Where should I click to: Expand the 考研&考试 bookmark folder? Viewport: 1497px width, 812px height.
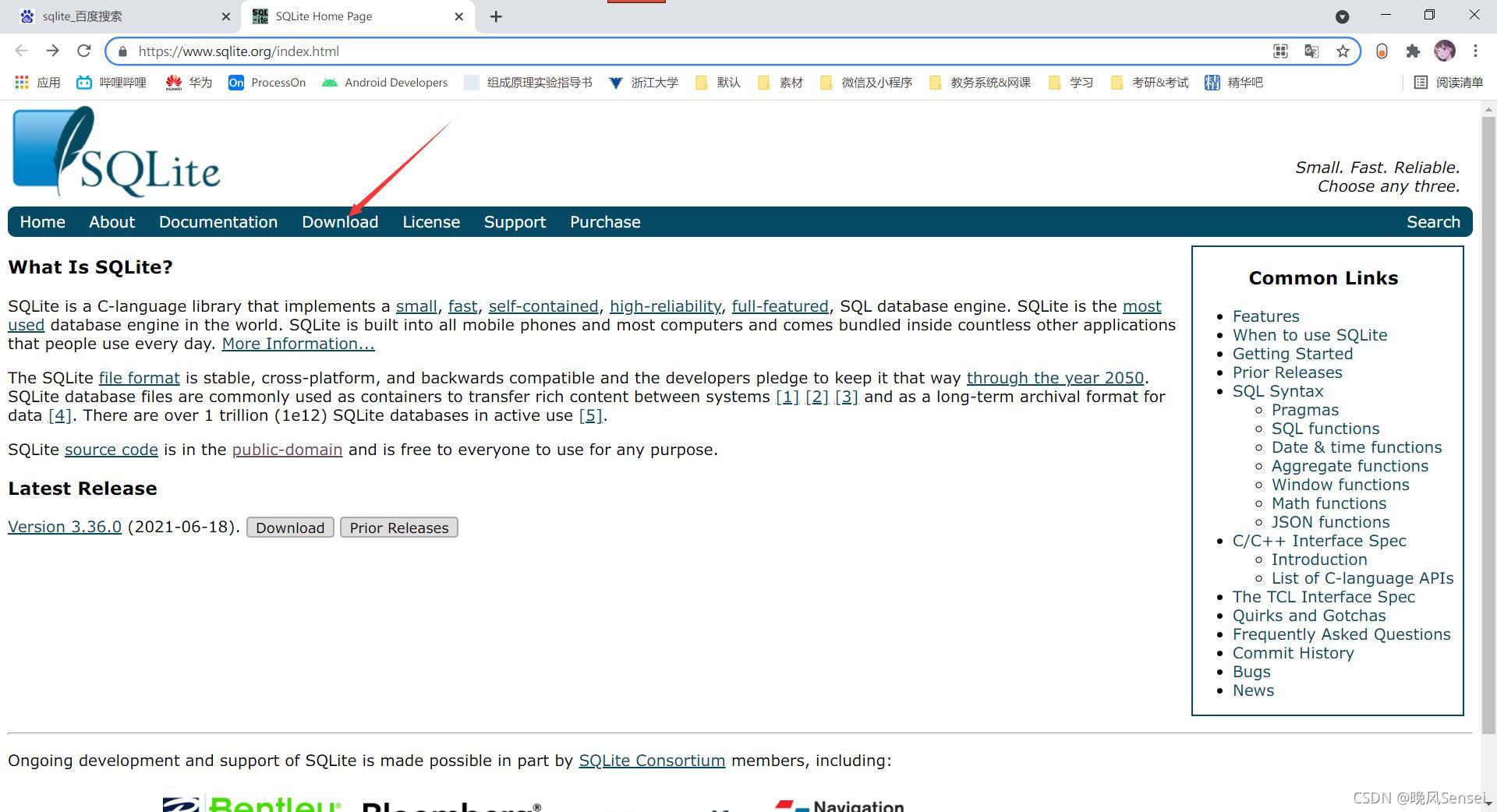(x=1149, y=83)
